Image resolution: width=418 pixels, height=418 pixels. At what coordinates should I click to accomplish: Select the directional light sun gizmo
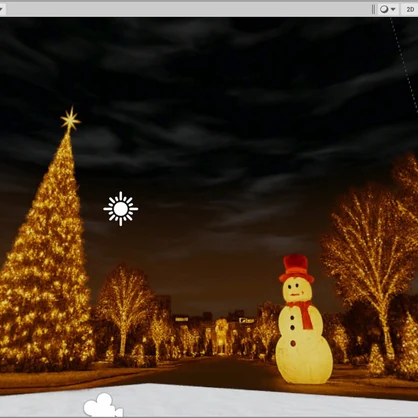[x=121, y=209]
